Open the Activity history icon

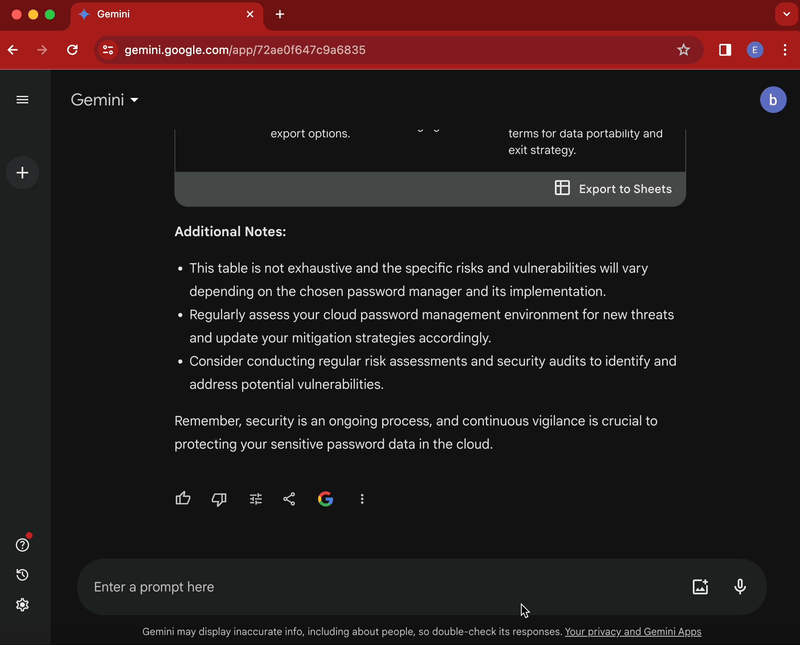coord(22,575)
